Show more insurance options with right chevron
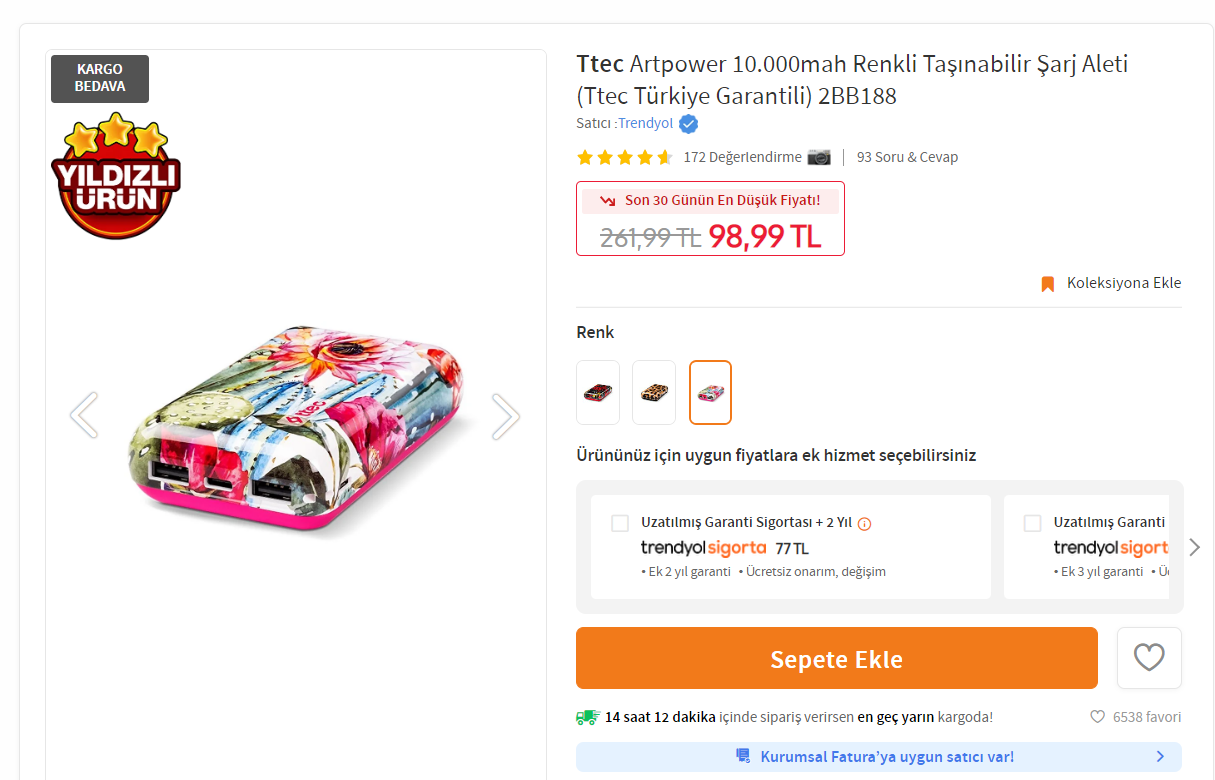Image resolution: width=1215 pixels, height=780 pixels. [x=1194, y=547]
